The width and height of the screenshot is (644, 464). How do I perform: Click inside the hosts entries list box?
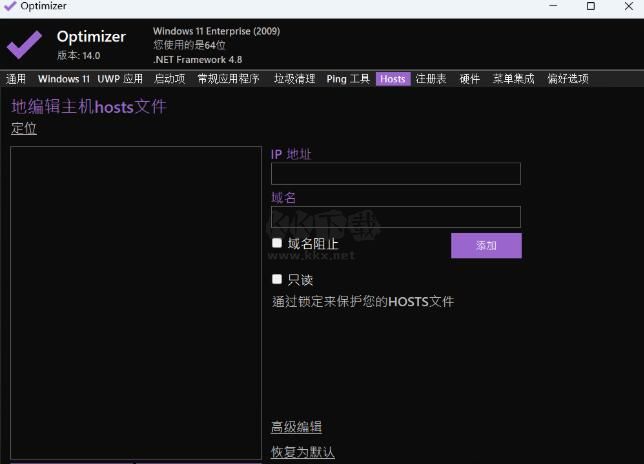coord(136,303)
